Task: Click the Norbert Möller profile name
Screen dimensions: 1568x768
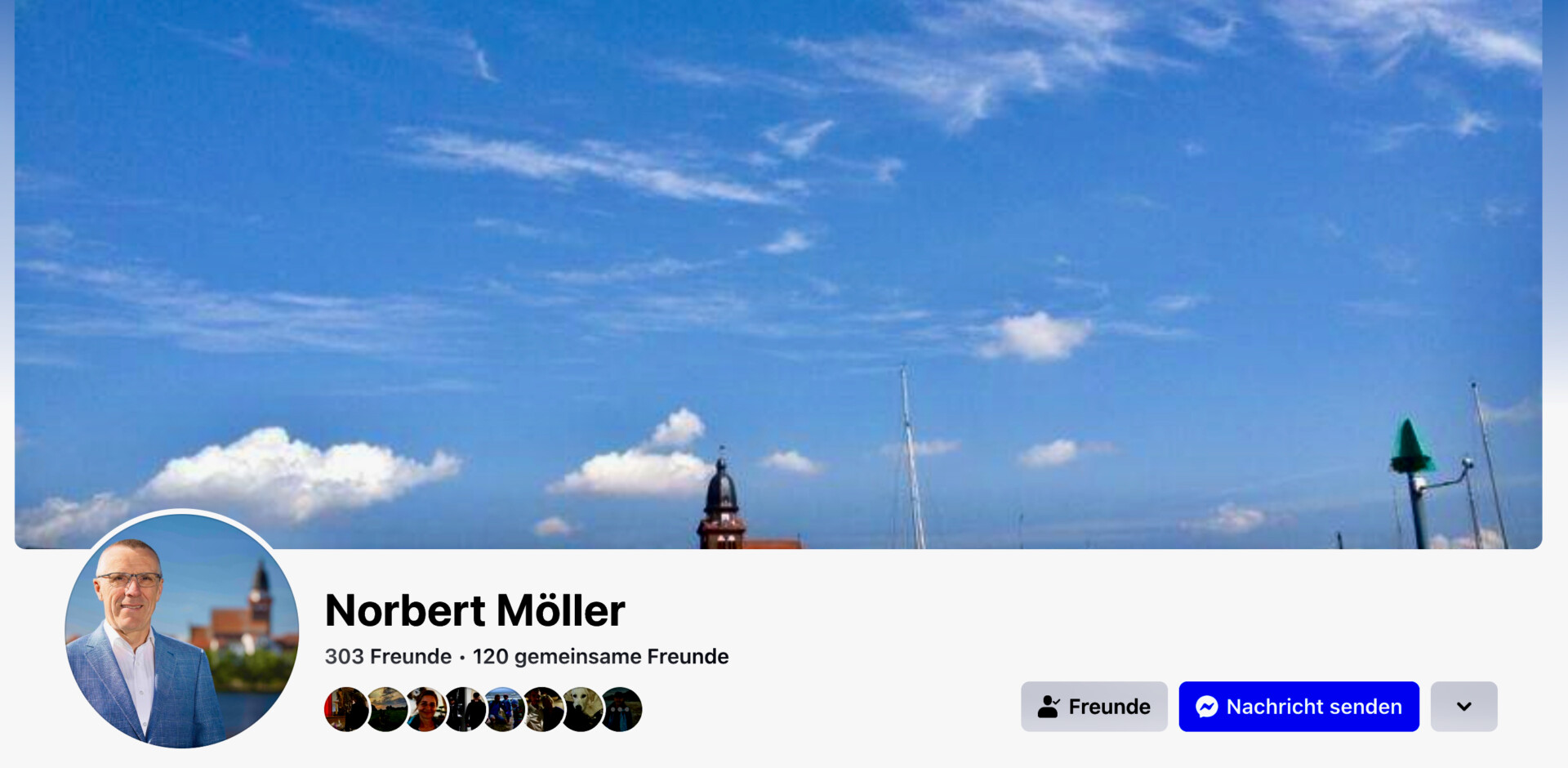Action: pyautogui.click(x=475, y=610)
